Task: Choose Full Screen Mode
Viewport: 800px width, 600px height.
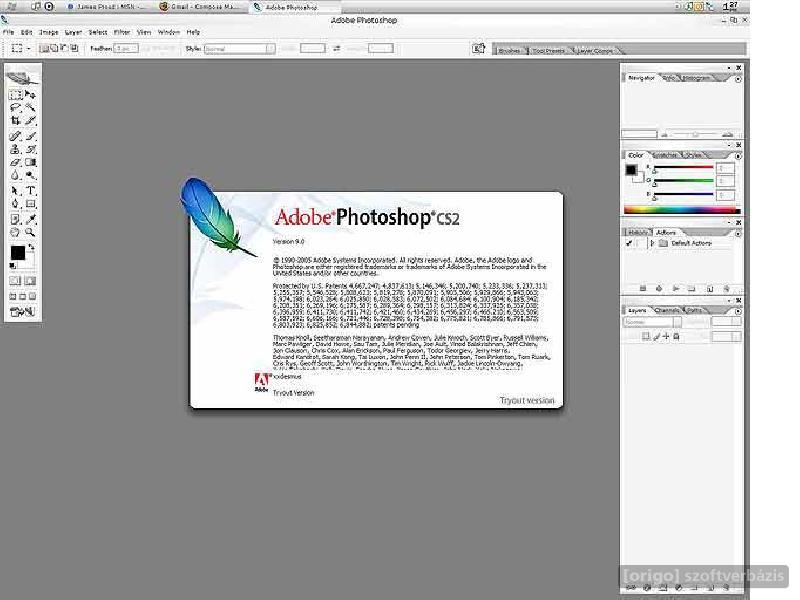Action: (32, 296)
